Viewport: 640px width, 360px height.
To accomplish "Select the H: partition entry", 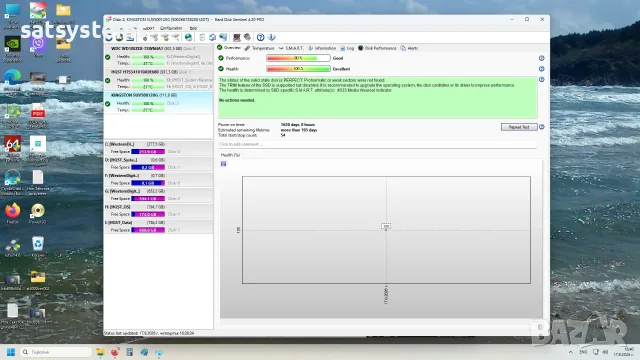I will pyautogui.click(x=158, y=211).
